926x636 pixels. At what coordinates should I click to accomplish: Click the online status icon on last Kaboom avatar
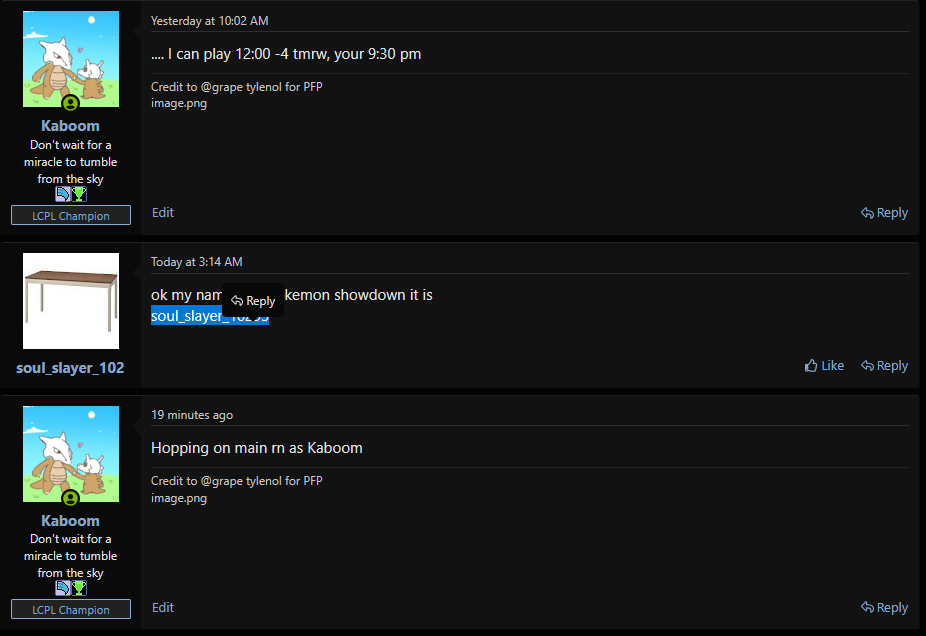pos(71,498)
